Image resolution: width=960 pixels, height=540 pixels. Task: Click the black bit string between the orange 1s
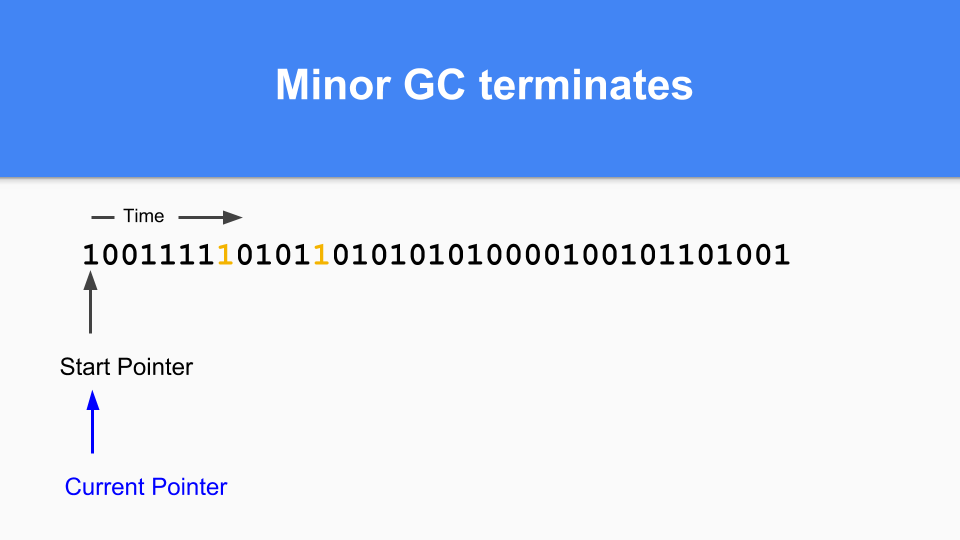[272, 255]
